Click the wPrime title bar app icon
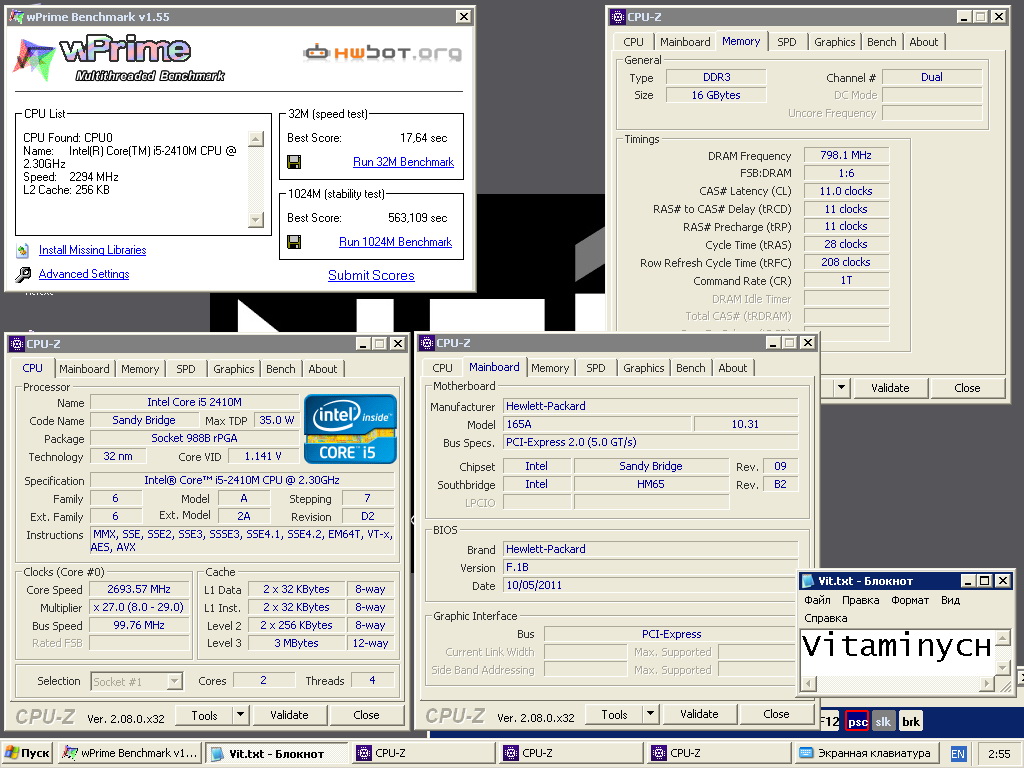The height and width of the screenshot is (768, 1024). tap(16, 16)
